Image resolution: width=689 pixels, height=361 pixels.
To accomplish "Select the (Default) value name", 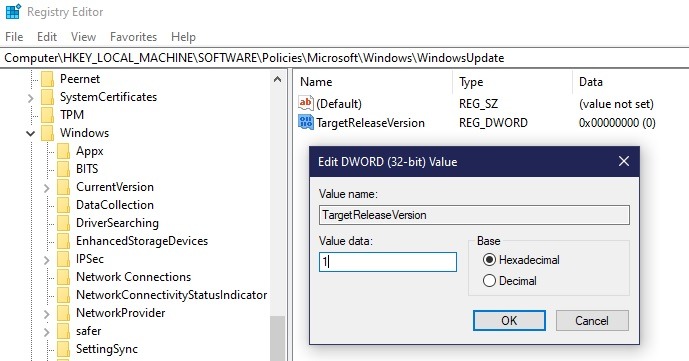I will point(339,104).
